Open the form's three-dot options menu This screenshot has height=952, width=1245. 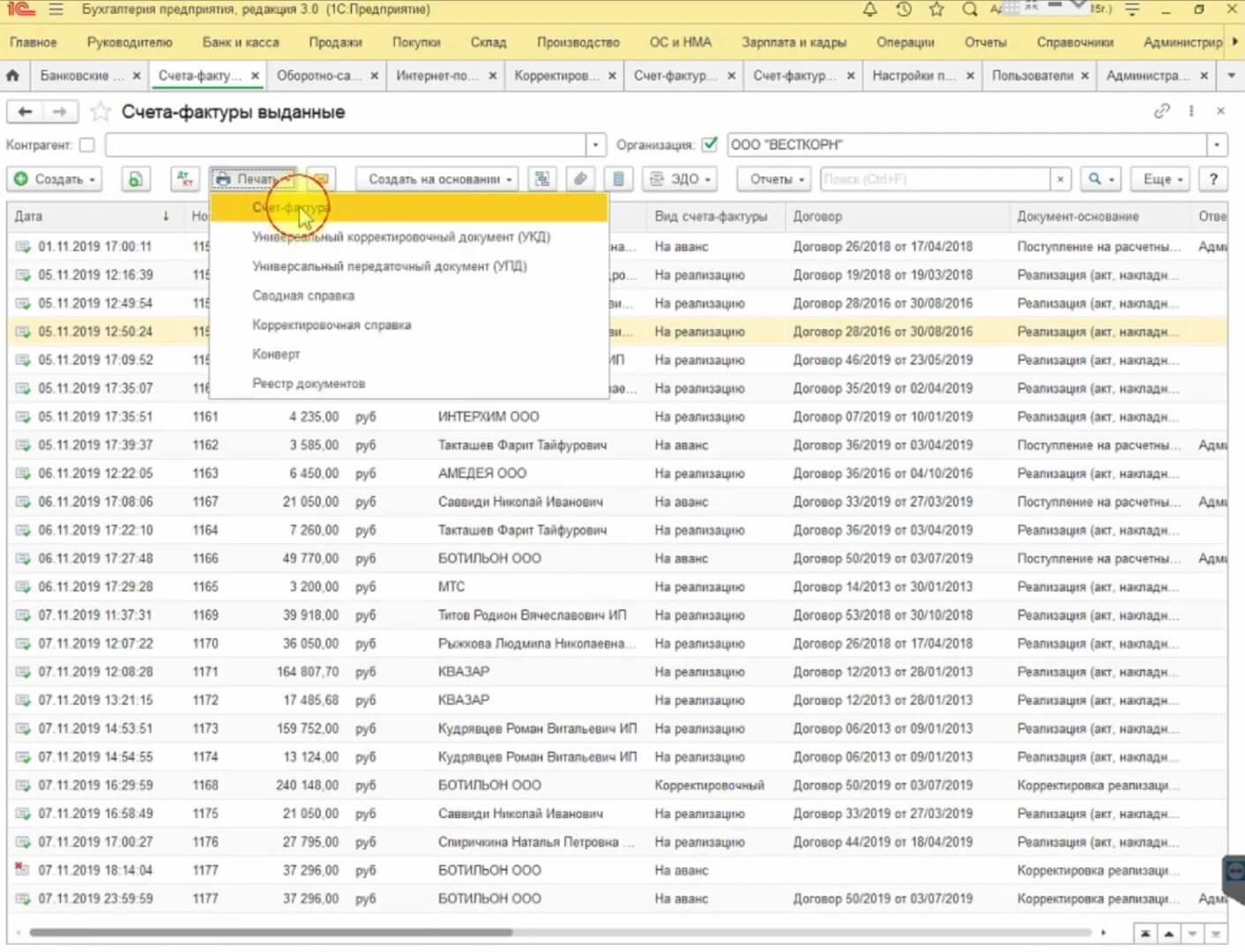1191,111
